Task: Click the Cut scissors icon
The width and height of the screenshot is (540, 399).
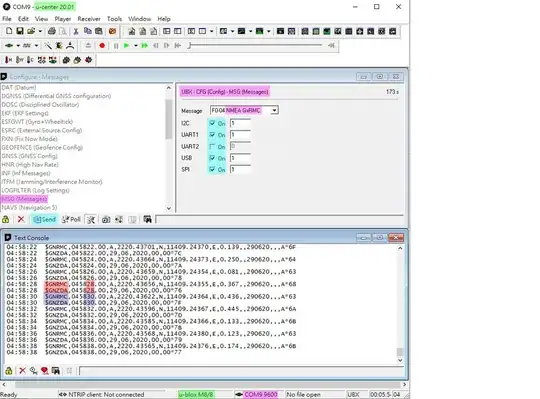Action: coord(76,31)
